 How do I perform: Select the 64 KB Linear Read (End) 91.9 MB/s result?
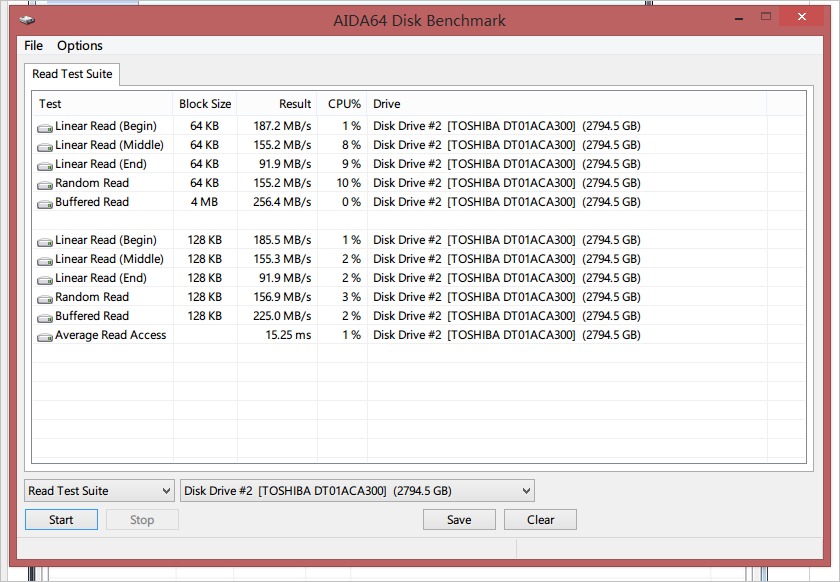coord(285,164)
